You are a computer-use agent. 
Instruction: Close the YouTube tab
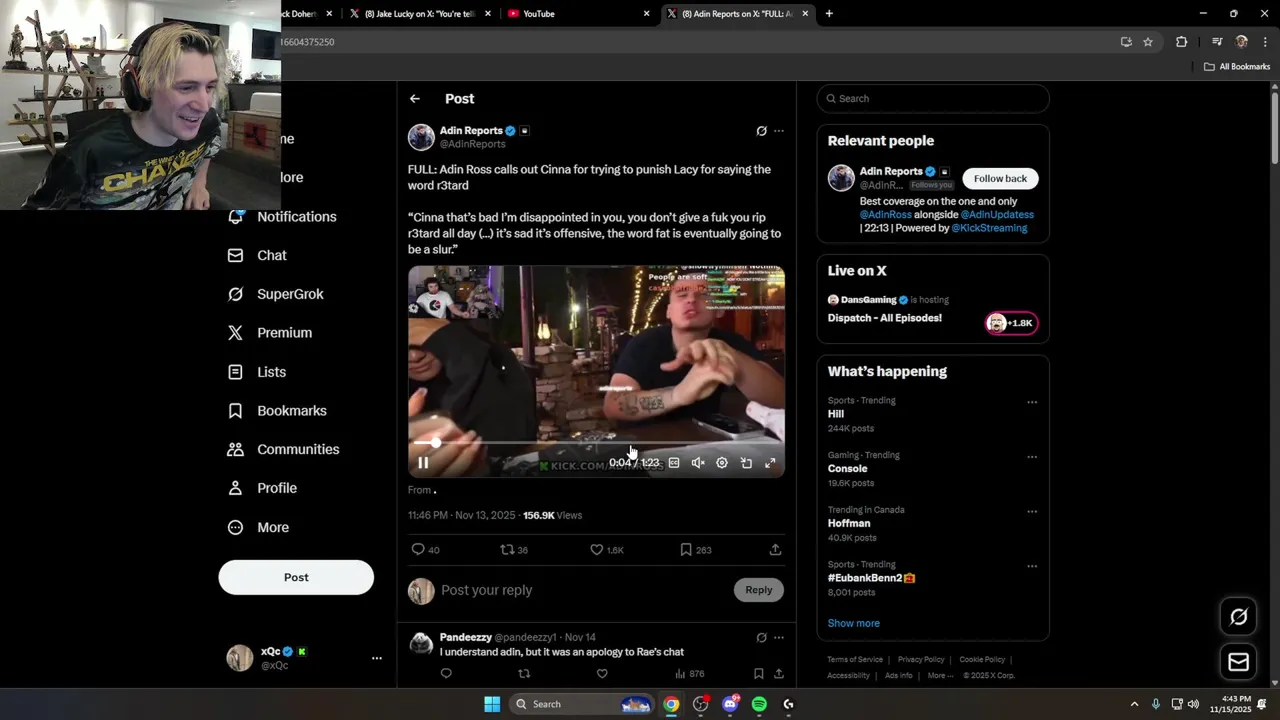pos(646,14)
